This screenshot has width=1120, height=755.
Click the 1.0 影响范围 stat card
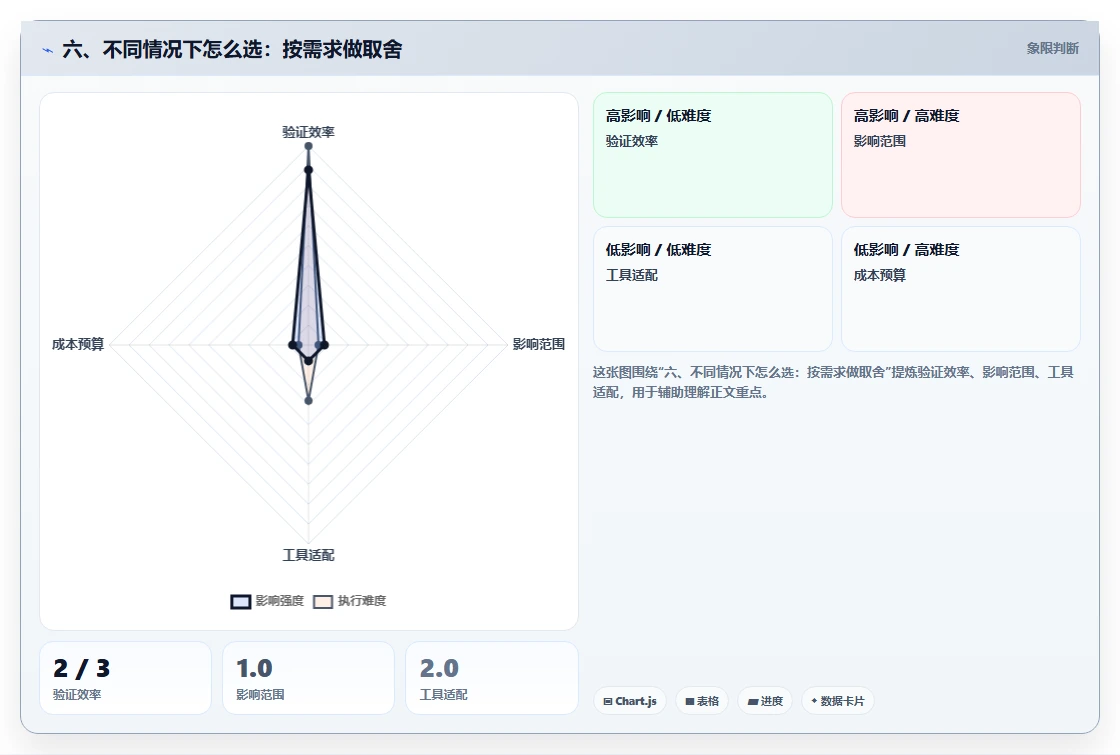pyautogui.click(x=309, y=678)
